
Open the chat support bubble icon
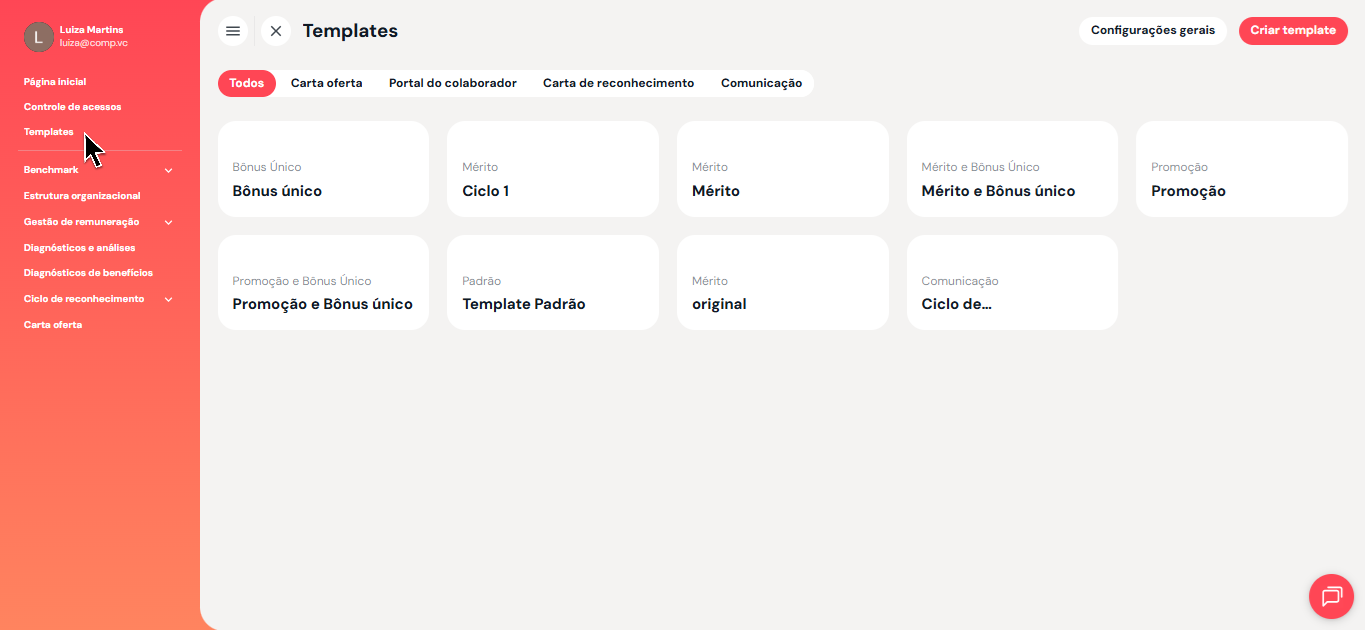(x=1331, y=596)
